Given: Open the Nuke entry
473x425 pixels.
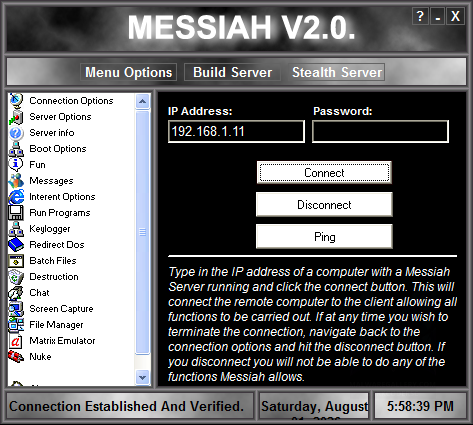Looking at the screenshot, I should coord(40,357).
